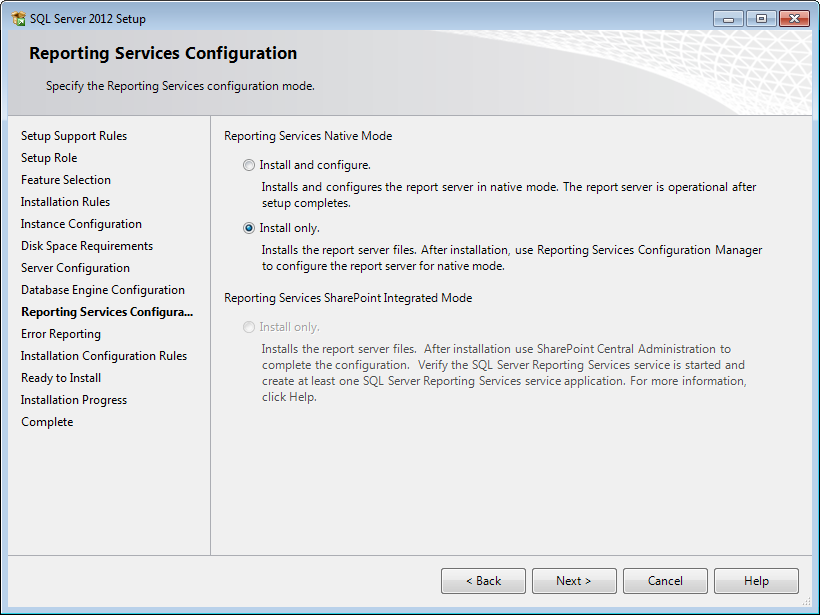
Task: Open the Database Engine Configuration step
Action: pos(103,290)
